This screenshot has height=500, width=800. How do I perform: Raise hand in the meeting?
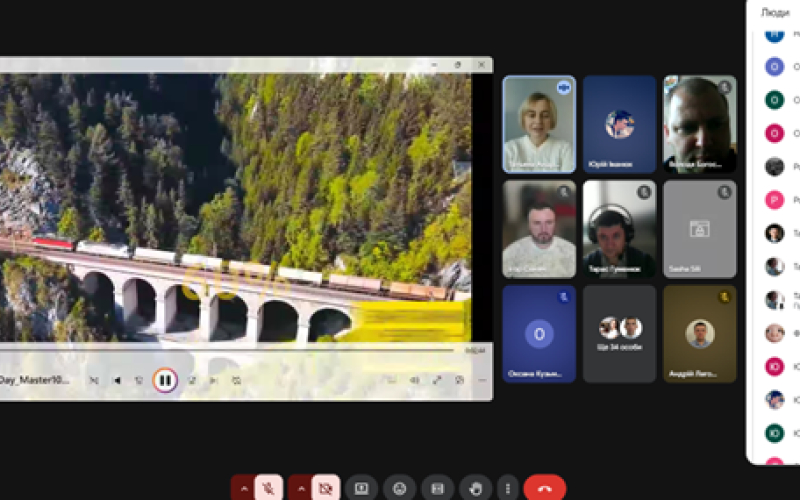(x=476, y=488)
